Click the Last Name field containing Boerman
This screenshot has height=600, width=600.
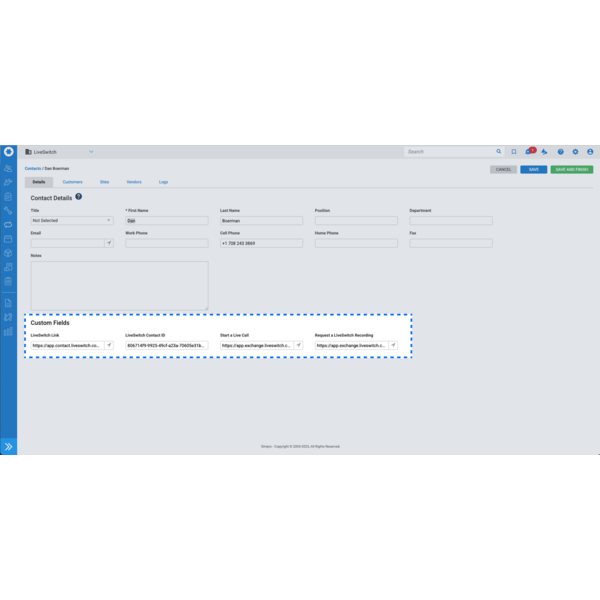click(x=261, y=220)
